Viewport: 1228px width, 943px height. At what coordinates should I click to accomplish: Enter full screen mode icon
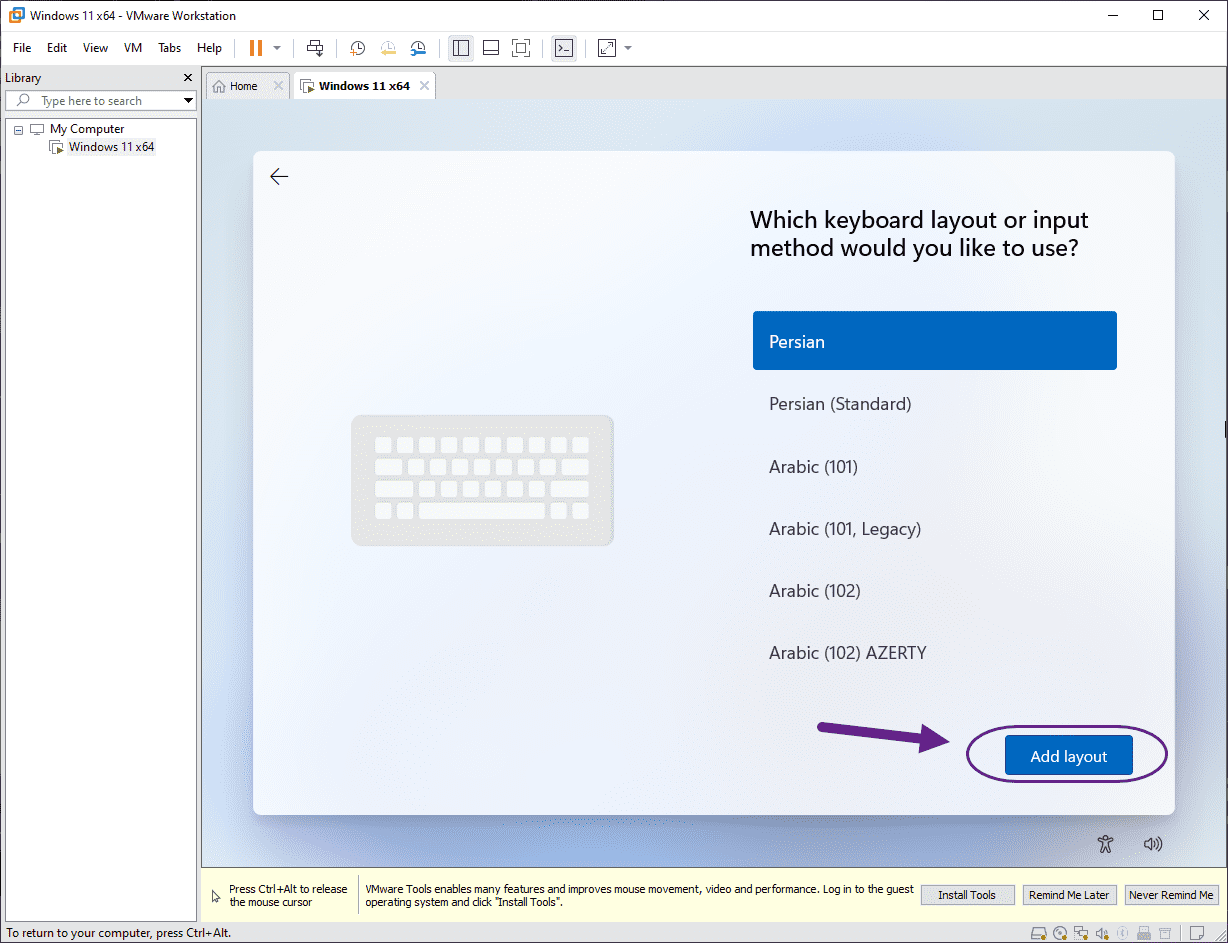click(x=521, y=48)
